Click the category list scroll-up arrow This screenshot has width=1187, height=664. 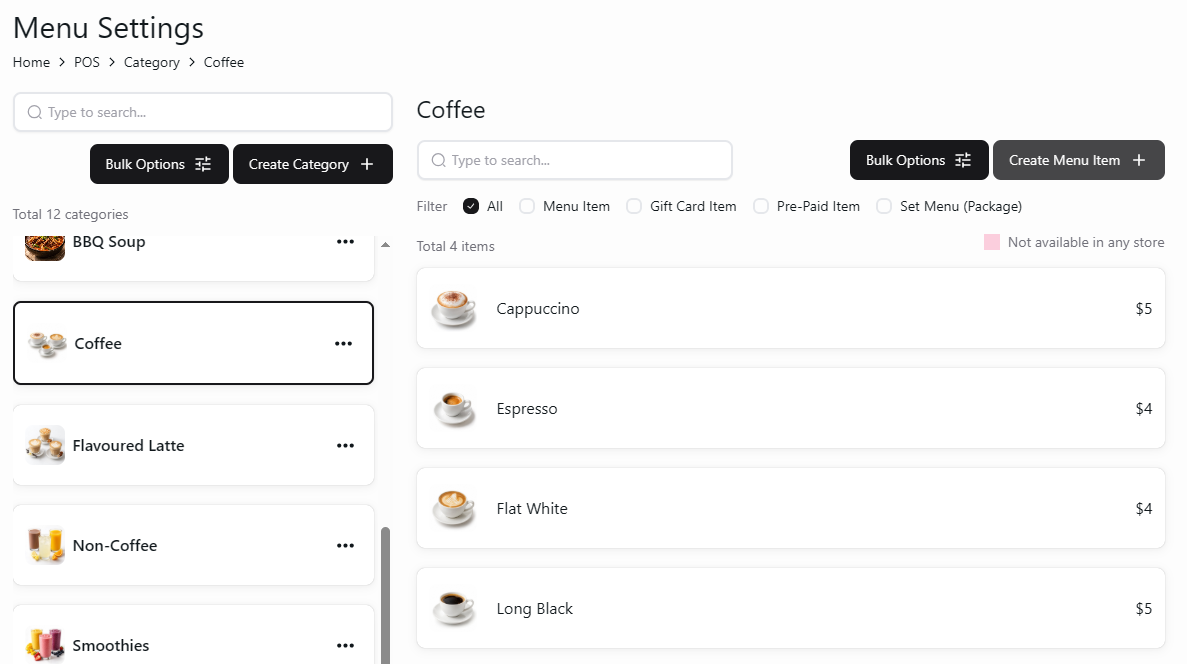[x=385, y=245]
